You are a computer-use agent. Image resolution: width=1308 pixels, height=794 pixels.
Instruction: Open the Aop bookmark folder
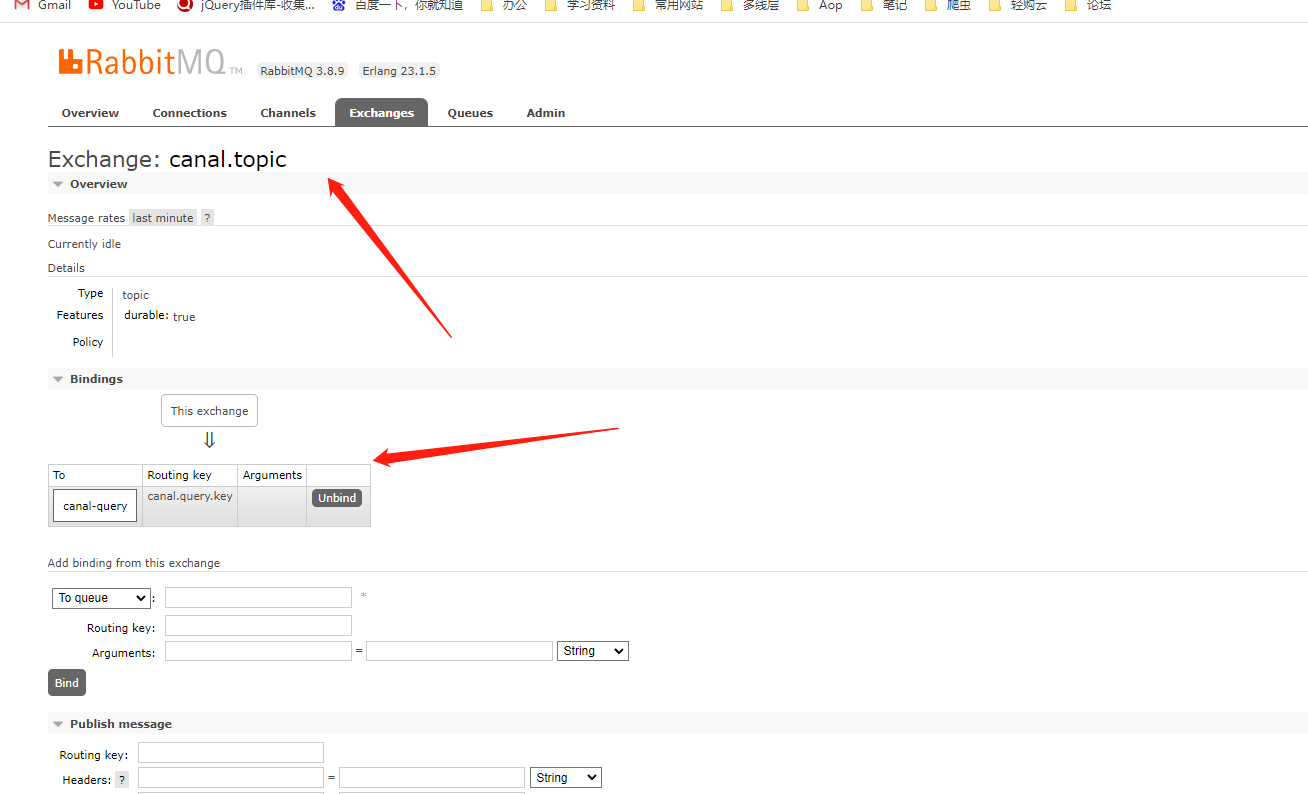pyautogui.click(x=819, y=5)
